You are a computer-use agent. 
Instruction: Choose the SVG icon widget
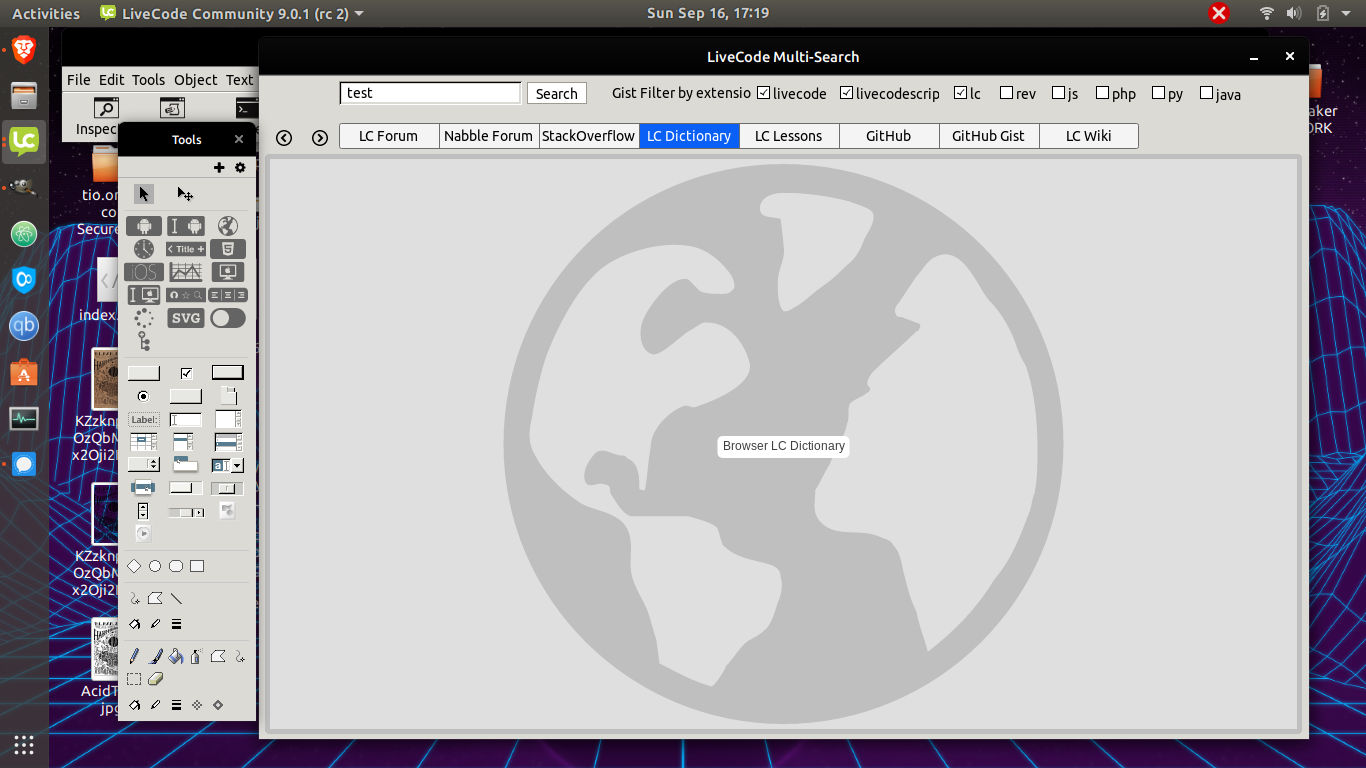pos(186,318)
